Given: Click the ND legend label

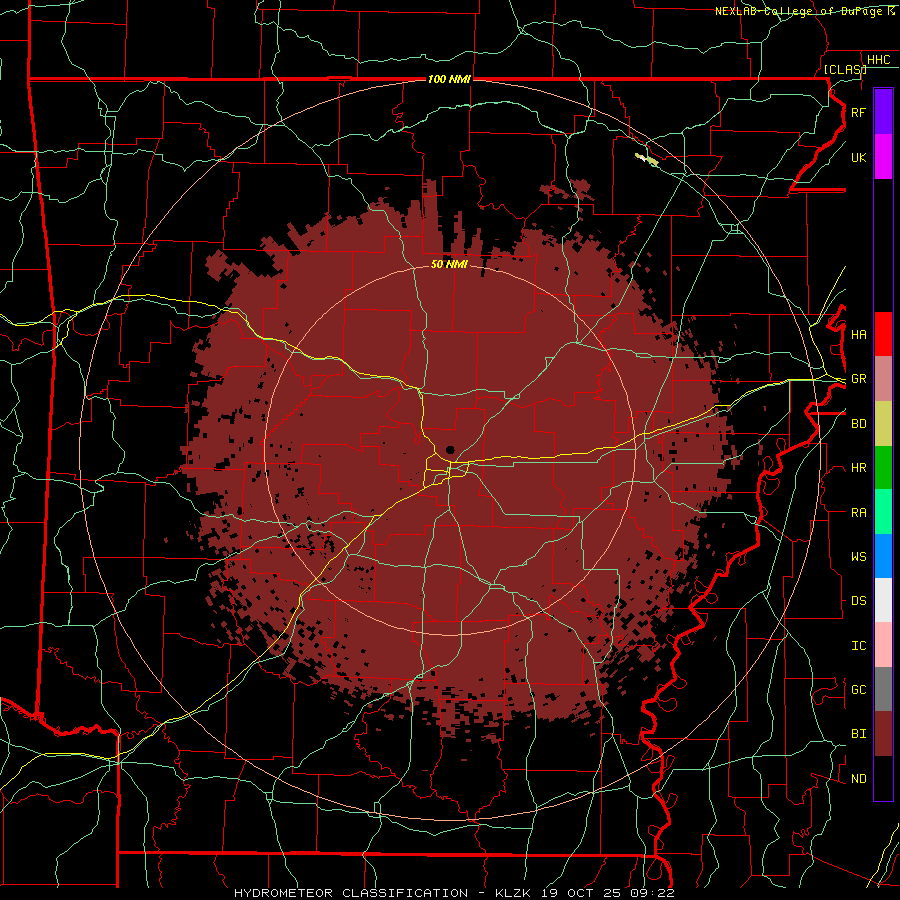Looking at the screenshot, I should pyautogui.click(x=858, y=778).
